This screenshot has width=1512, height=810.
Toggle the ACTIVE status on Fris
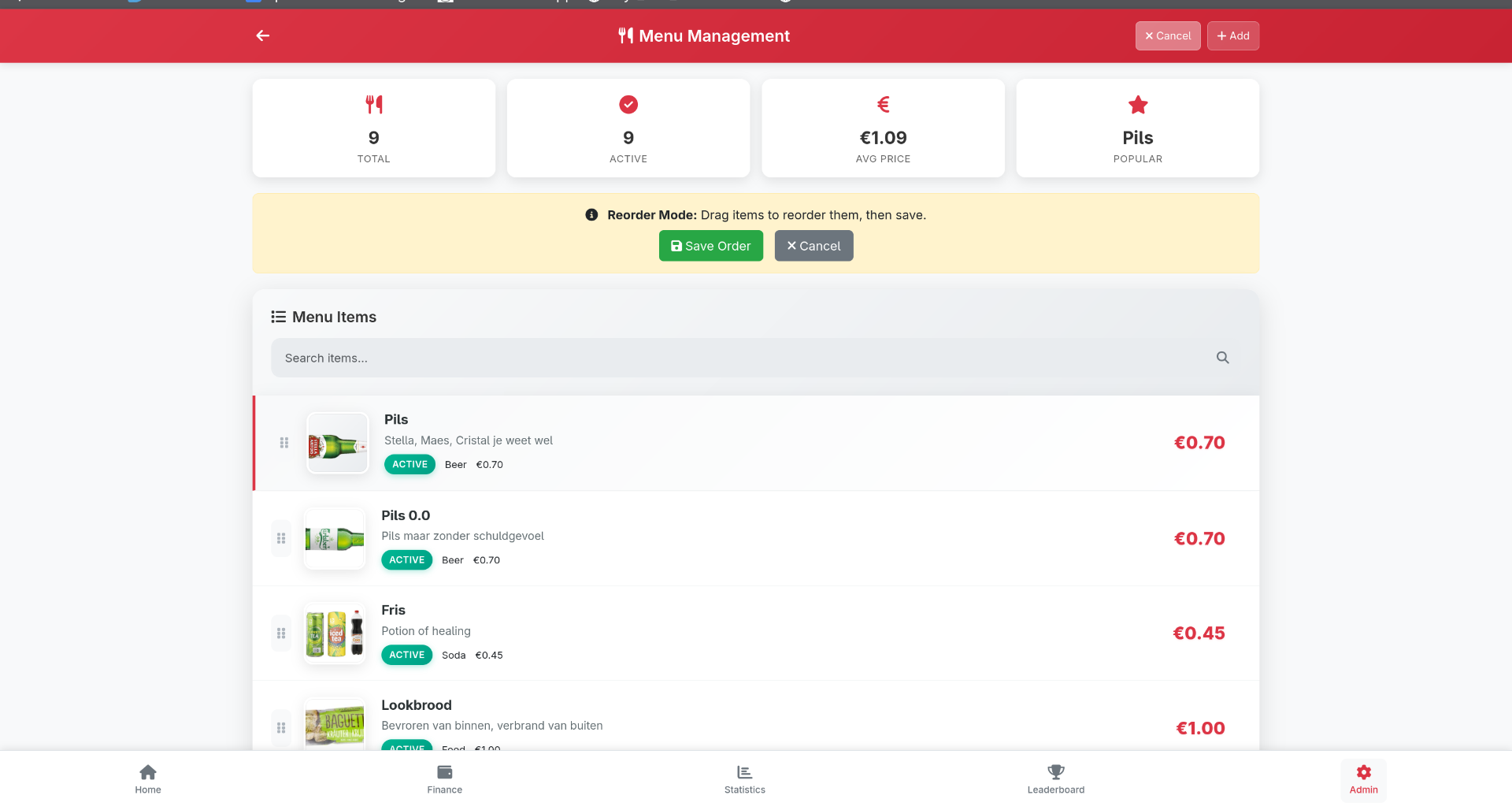click(x=406, y=655)
